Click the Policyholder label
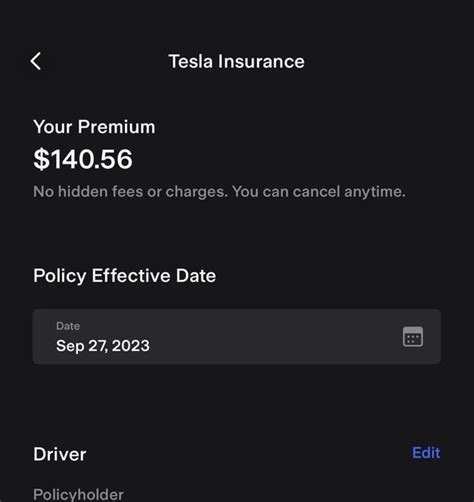The width and height of the screenshot is (474, 502). [x=78, y=494]
